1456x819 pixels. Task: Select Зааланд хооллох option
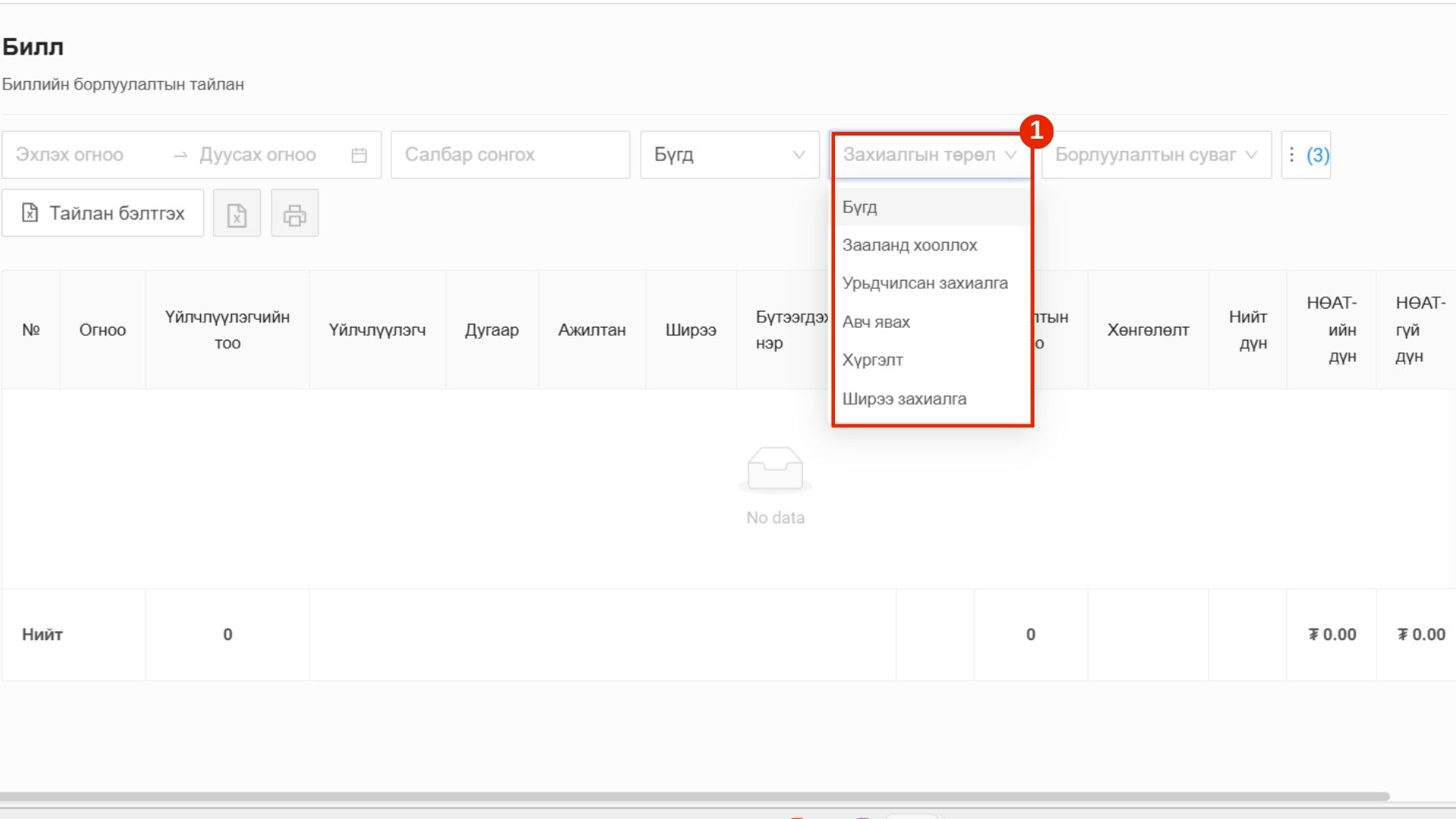909,245
